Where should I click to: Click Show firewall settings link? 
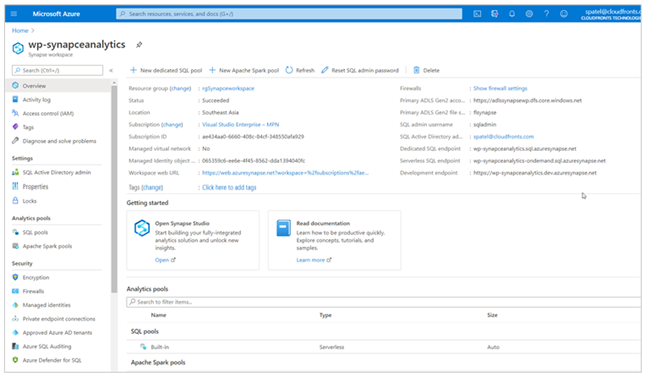tap(500, 88)
